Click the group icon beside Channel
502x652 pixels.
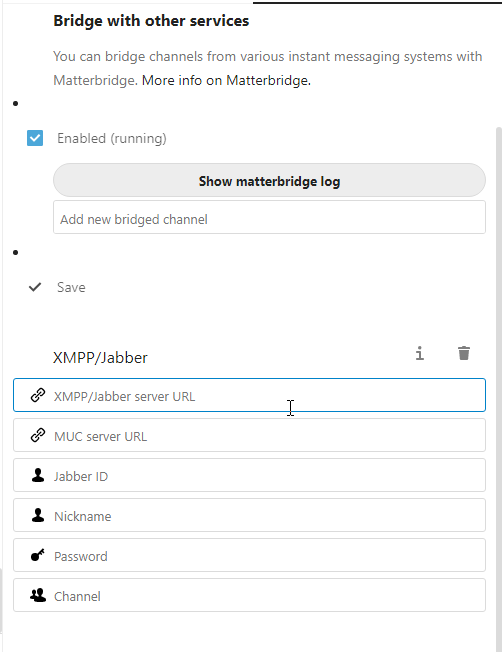point(38,595)
